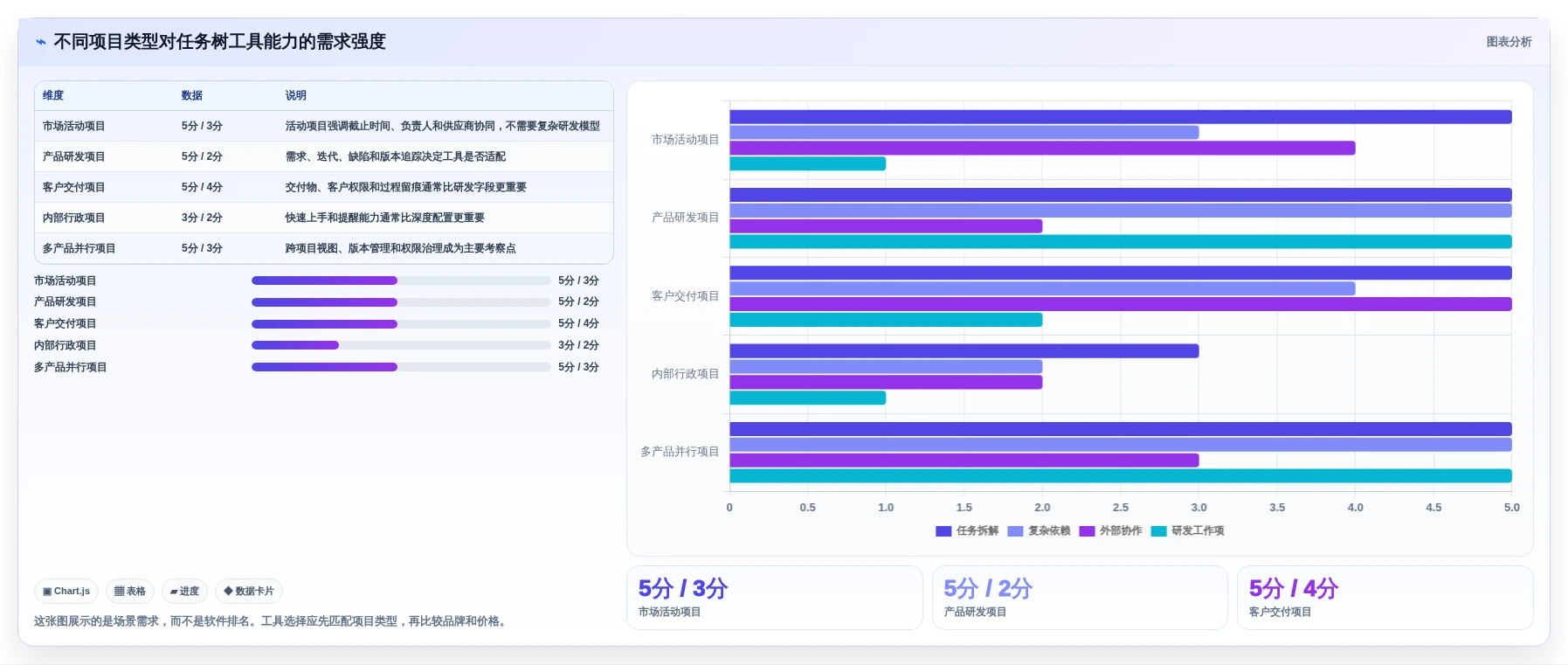Click the 表格 tag
The height and width of the screenshot is (665, 1568).
(130, 592)
